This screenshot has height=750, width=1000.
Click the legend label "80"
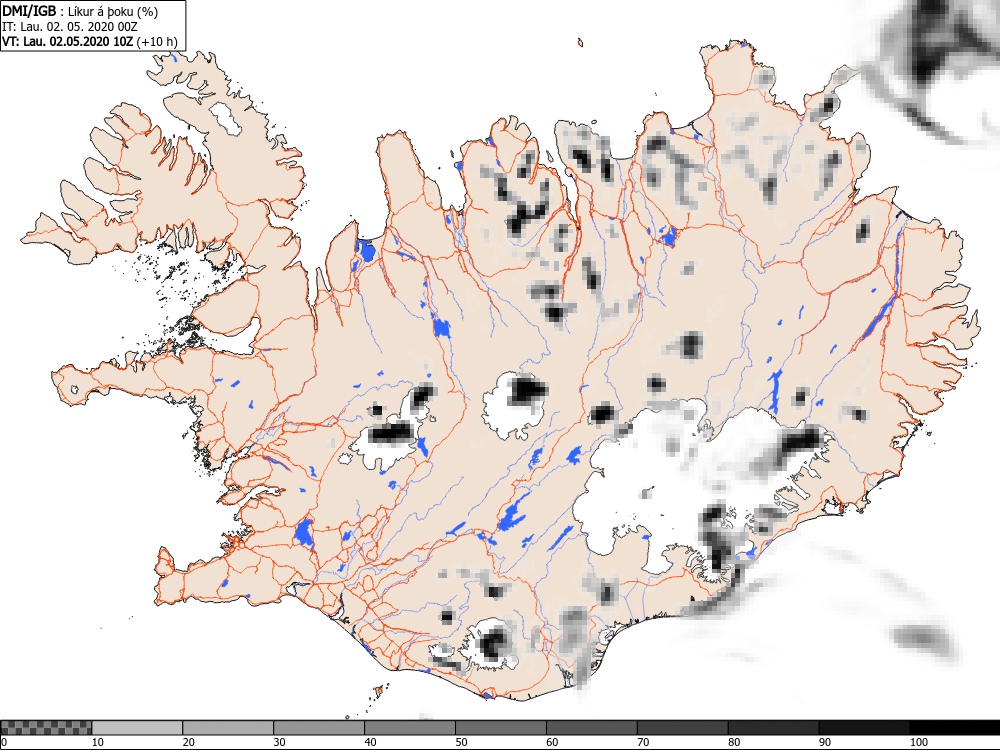[x=734, y=742]
